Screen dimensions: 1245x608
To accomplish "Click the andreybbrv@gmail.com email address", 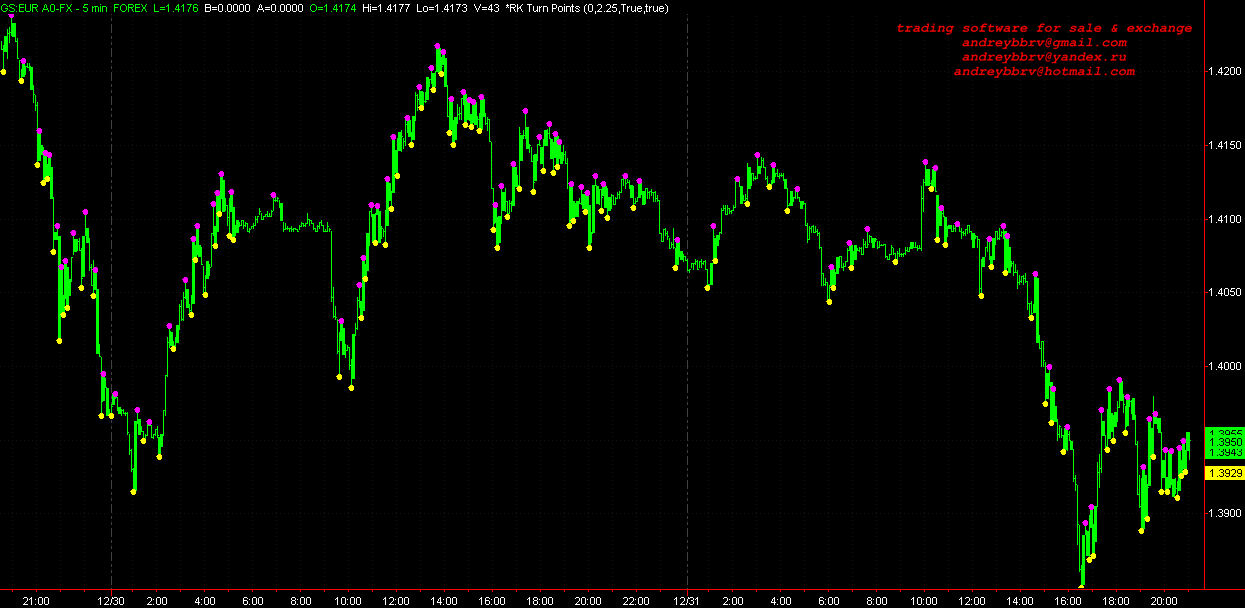I will 1044,43.
